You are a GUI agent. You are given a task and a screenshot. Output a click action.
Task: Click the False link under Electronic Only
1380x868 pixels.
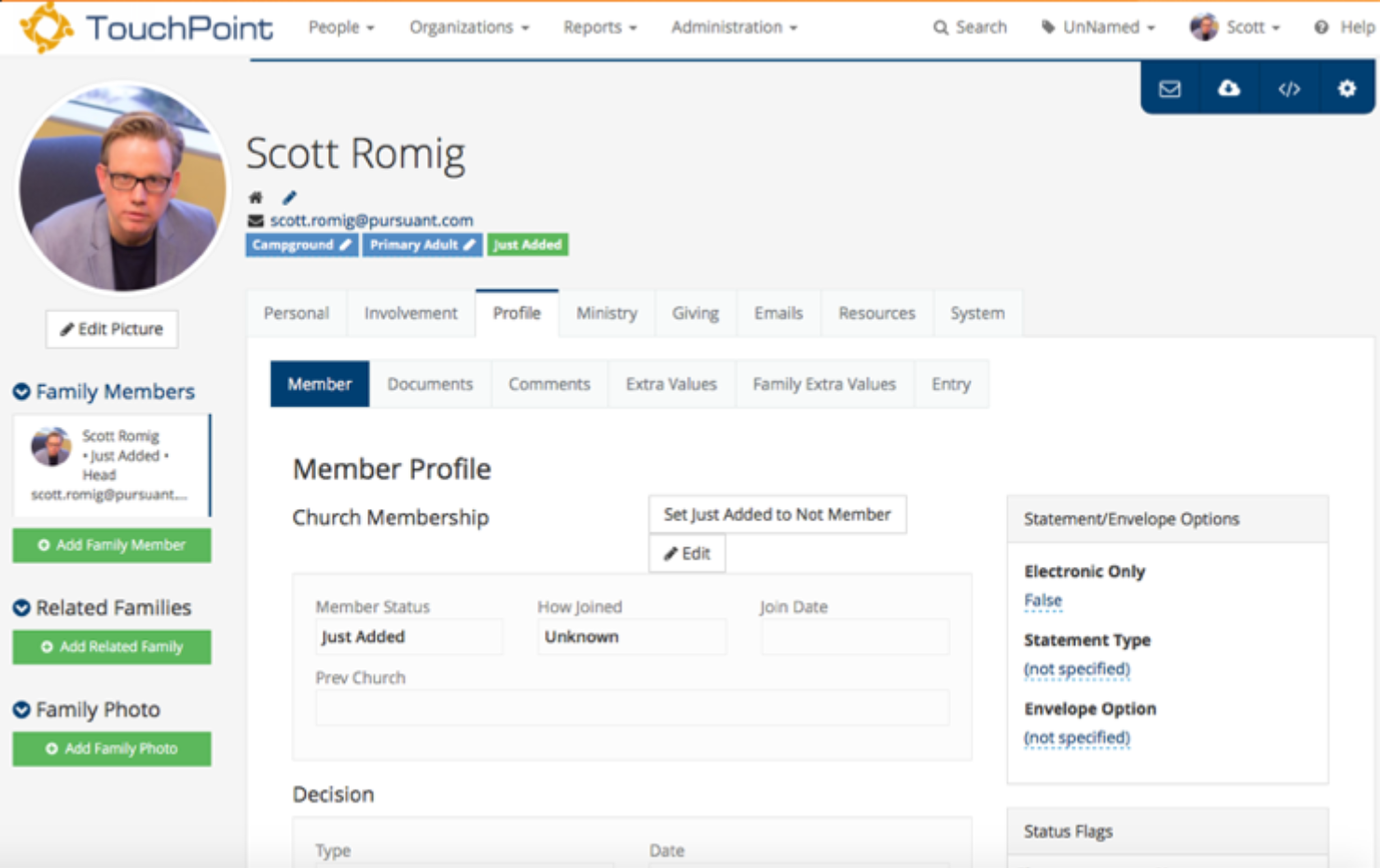[x=1042, y=599]
